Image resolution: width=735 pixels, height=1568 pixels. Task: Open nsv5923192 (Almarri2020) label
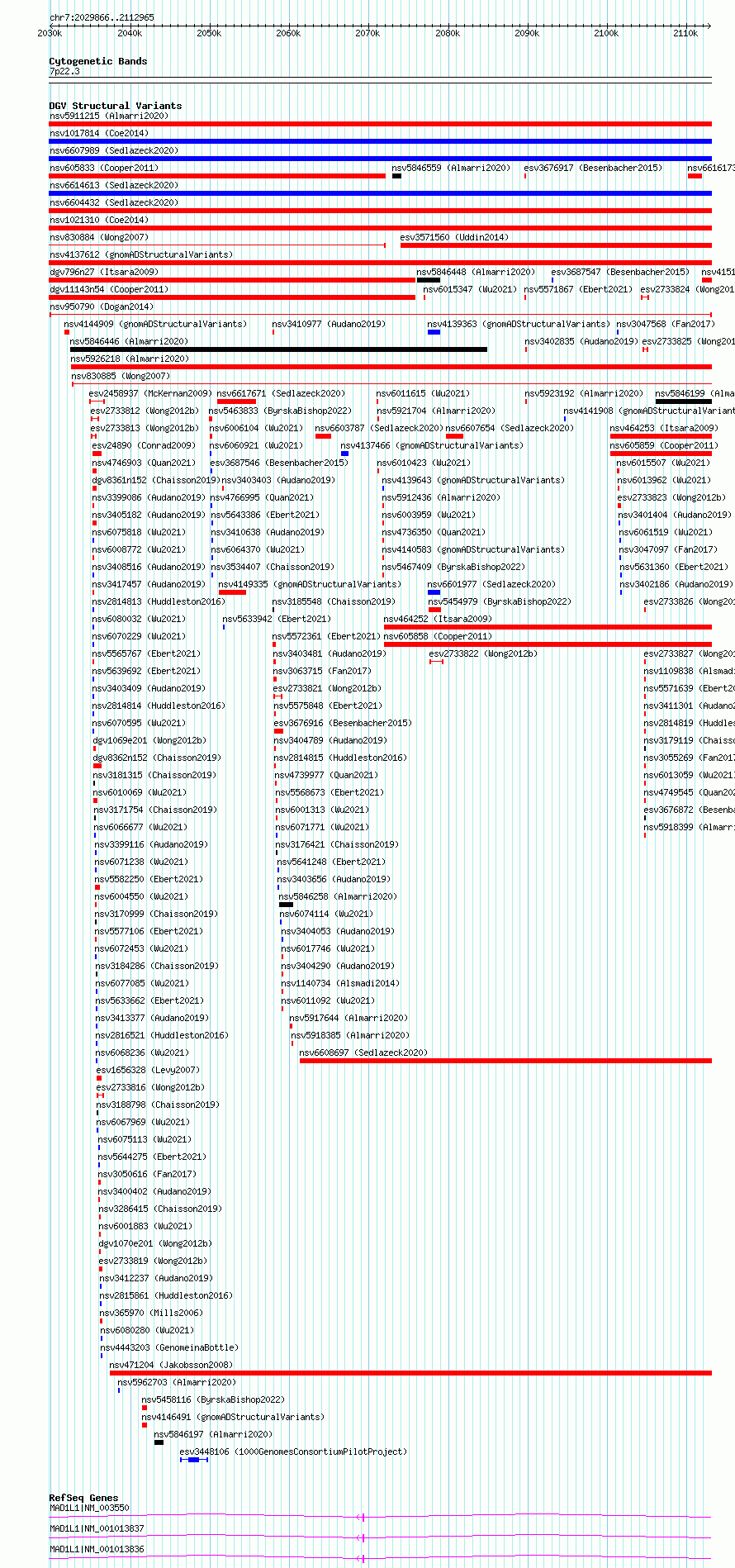(x=584, y=393)
